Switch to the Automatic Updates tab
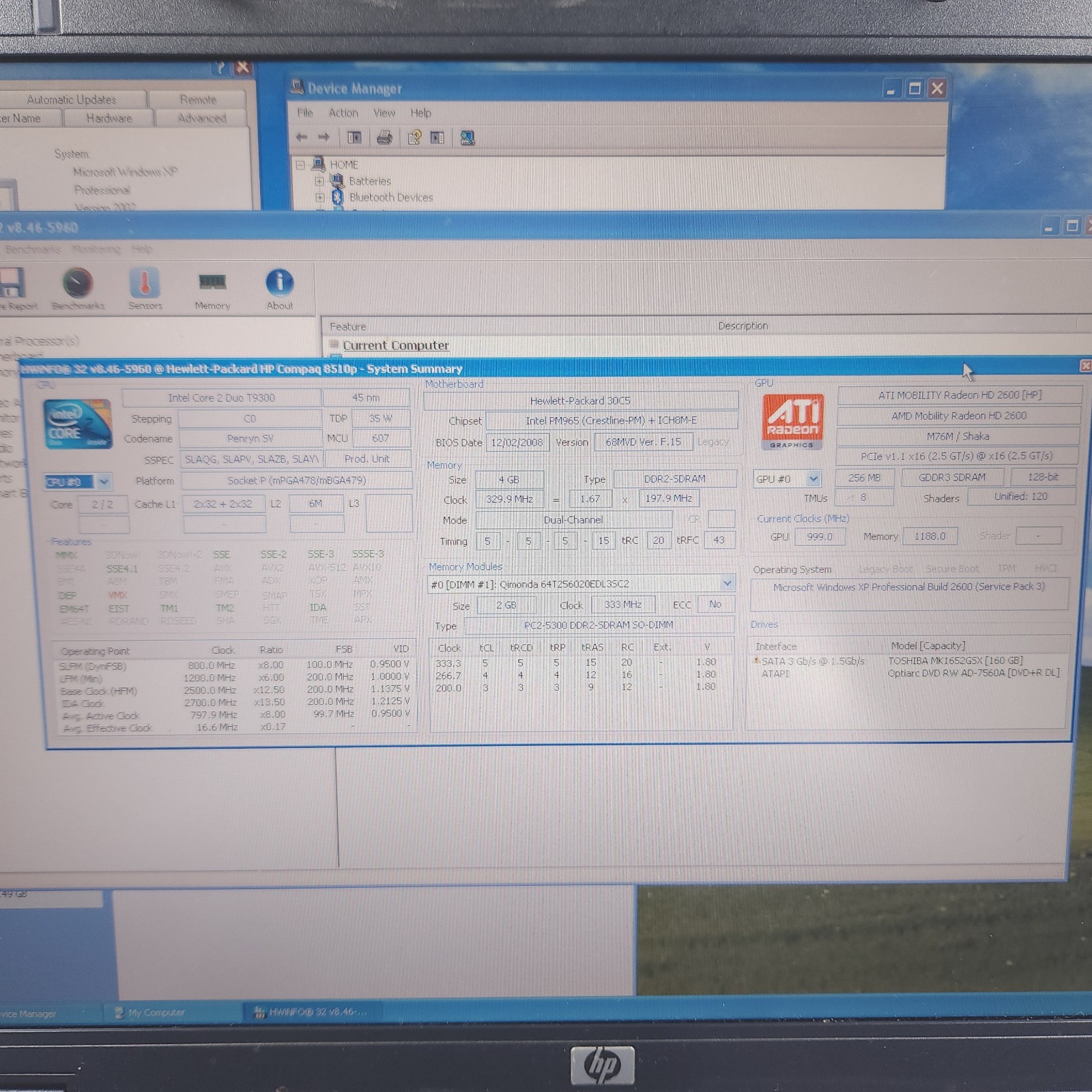 [72, 100]
